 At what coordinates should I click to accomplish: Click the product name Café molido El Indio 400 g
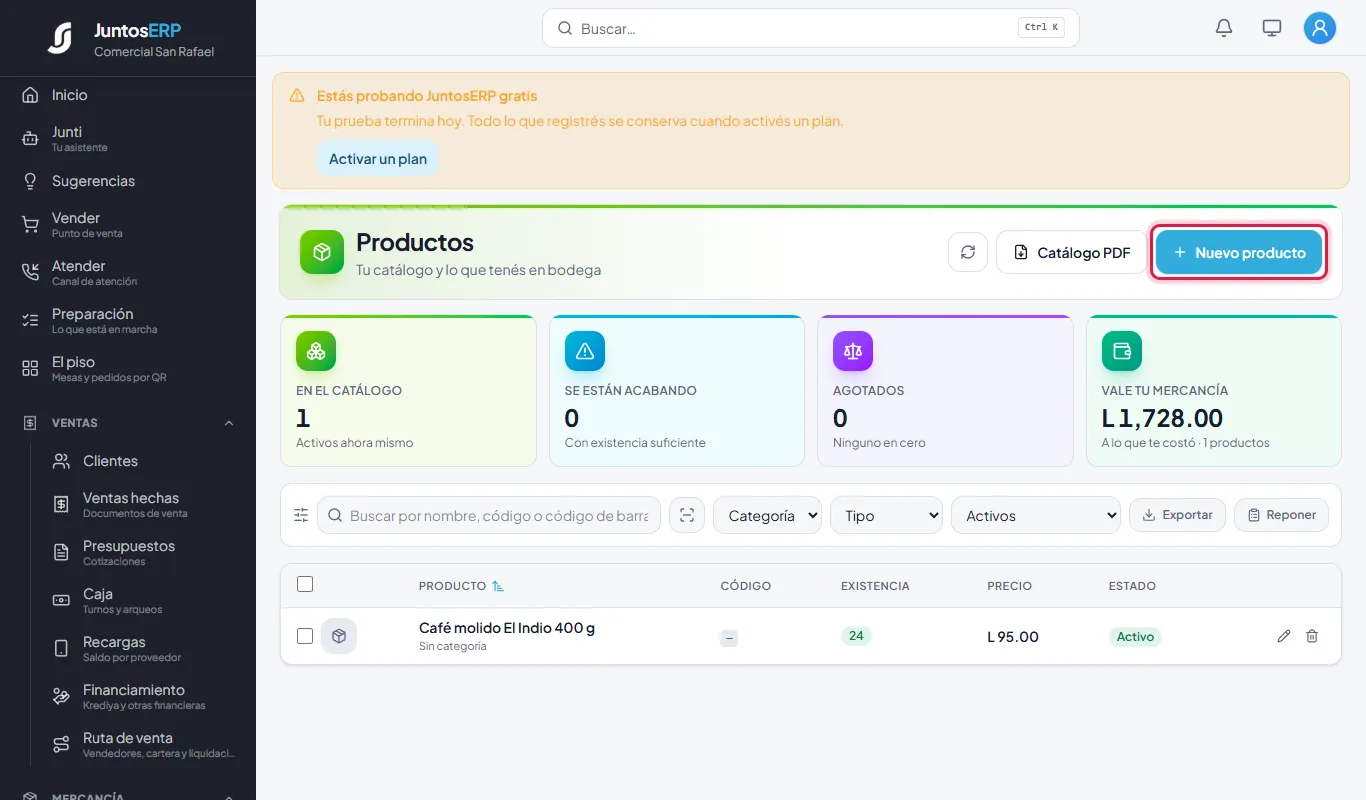(507, 628)
